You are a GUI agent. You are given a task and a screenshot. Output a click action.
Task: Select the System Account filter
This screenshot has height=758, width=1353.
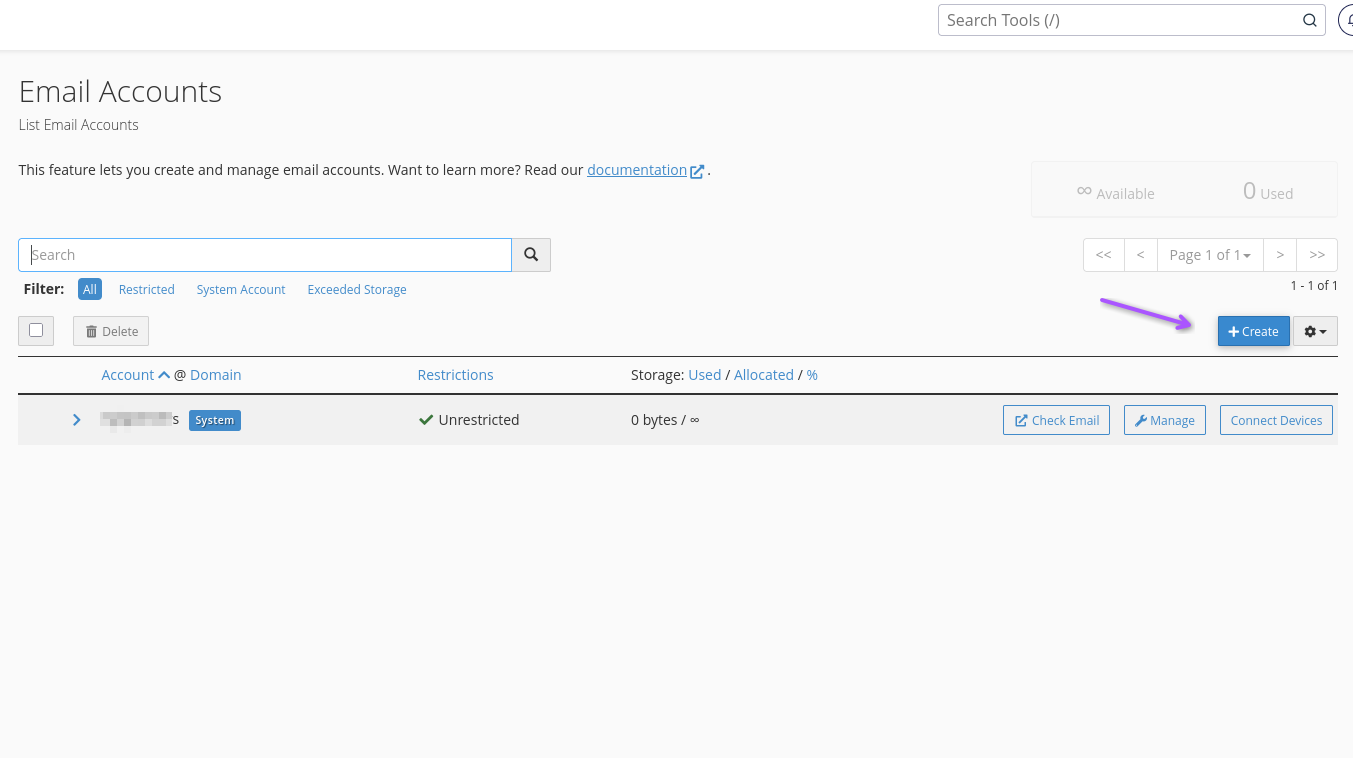(241, 289)
